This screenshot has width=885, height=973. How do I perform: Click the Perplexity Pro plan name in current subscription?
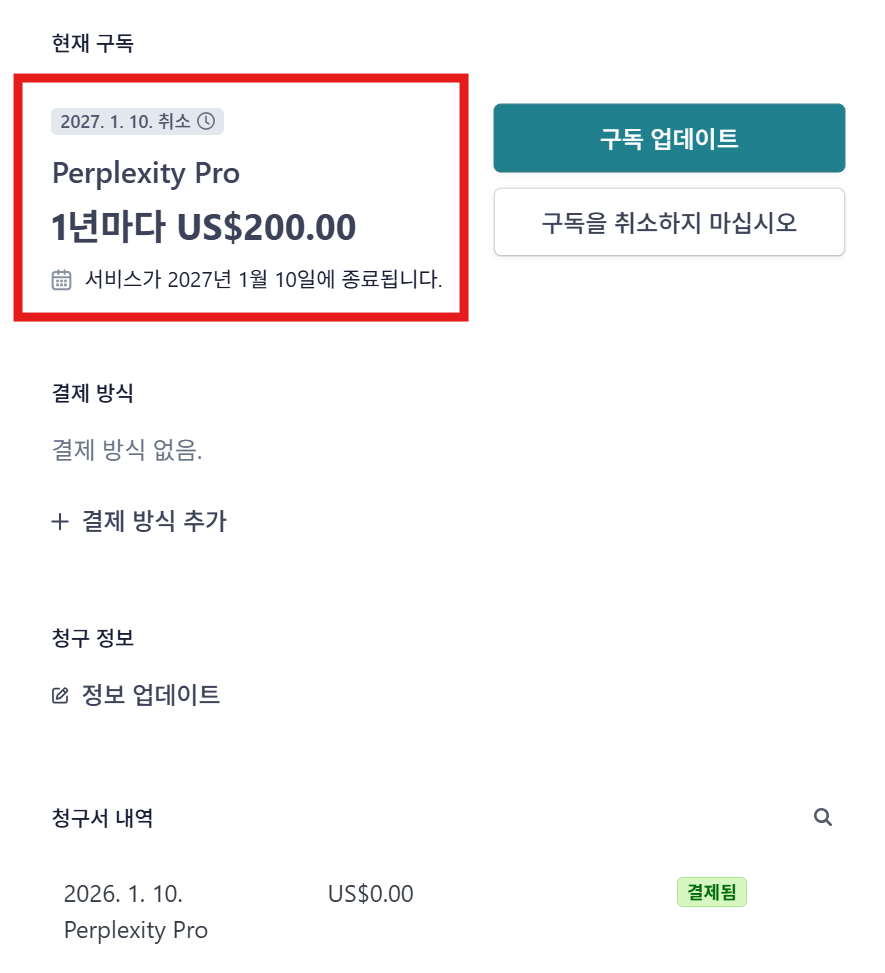point(146,173)
